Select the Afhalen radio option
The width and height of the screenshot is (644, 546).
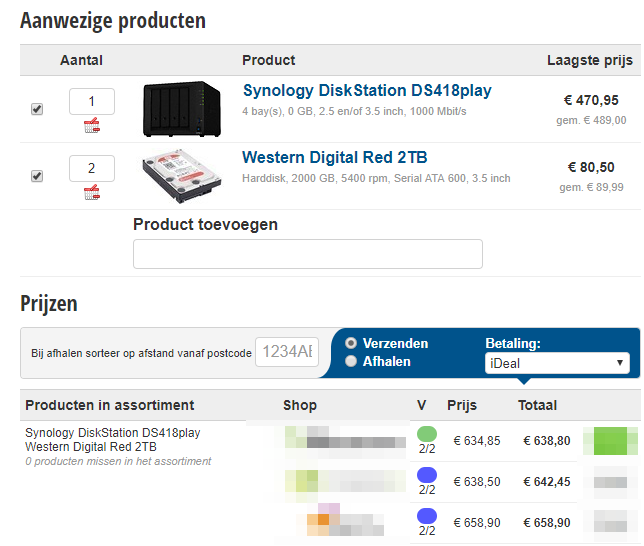click(351, 361)
